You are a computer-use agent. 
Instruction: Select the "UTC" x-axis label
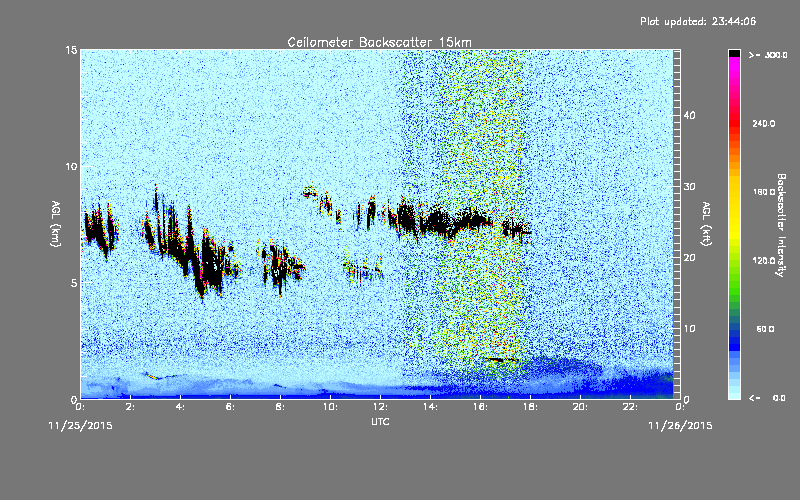380,421
